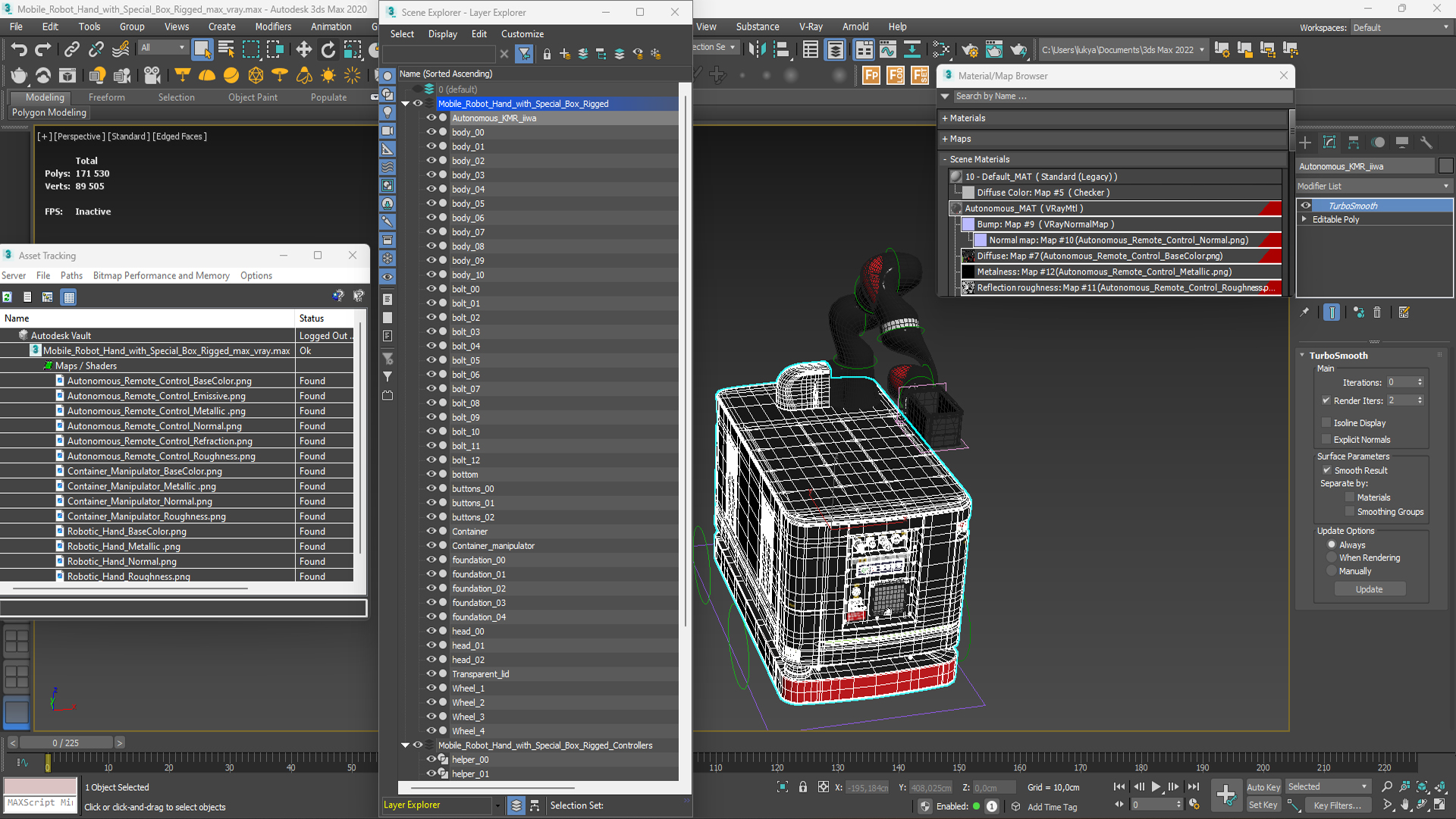Click Play animation button

pyautogui.click(x=1156, y=787)
